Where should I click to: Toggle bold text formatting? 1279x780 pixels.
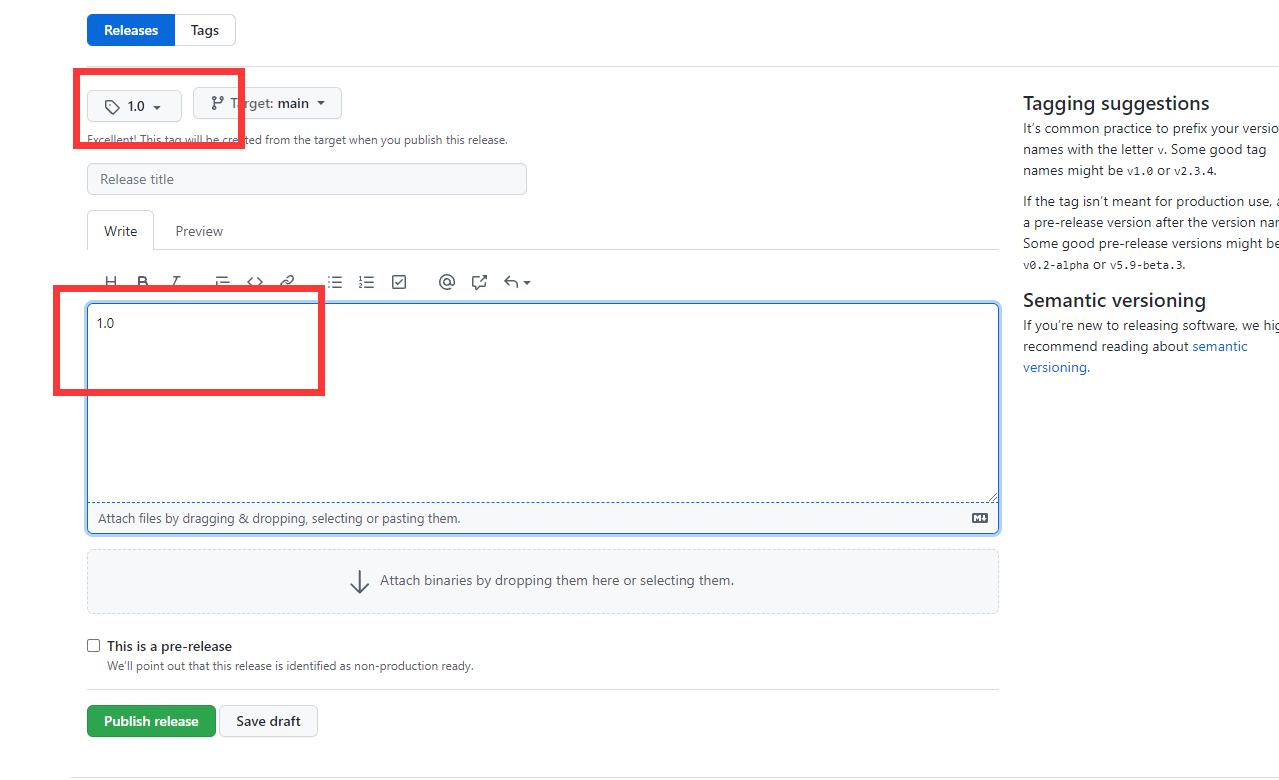[x=143, y=282]
